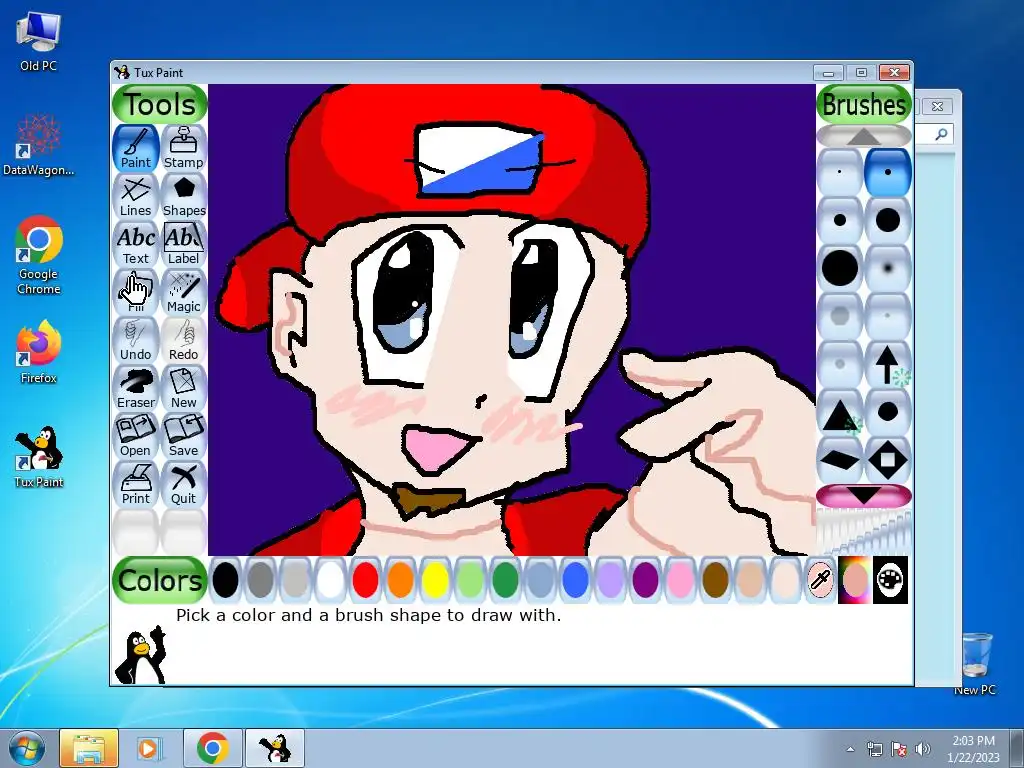This screenshot has width=1024, height=768.
Task: Click the Redo tool
Action: [184, 340]
